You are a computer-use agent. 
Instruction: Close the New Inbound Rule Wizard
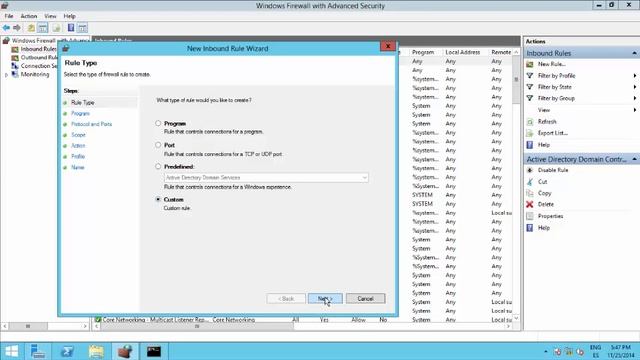(x=388, y=46)
